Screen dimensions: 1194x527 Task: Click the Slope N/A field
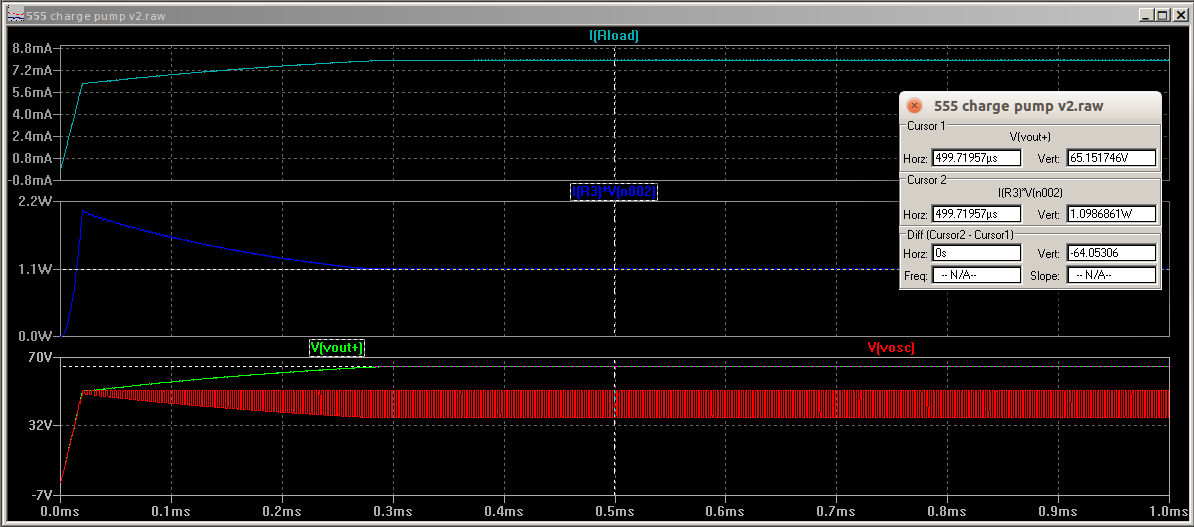(x=1112, y=275)
